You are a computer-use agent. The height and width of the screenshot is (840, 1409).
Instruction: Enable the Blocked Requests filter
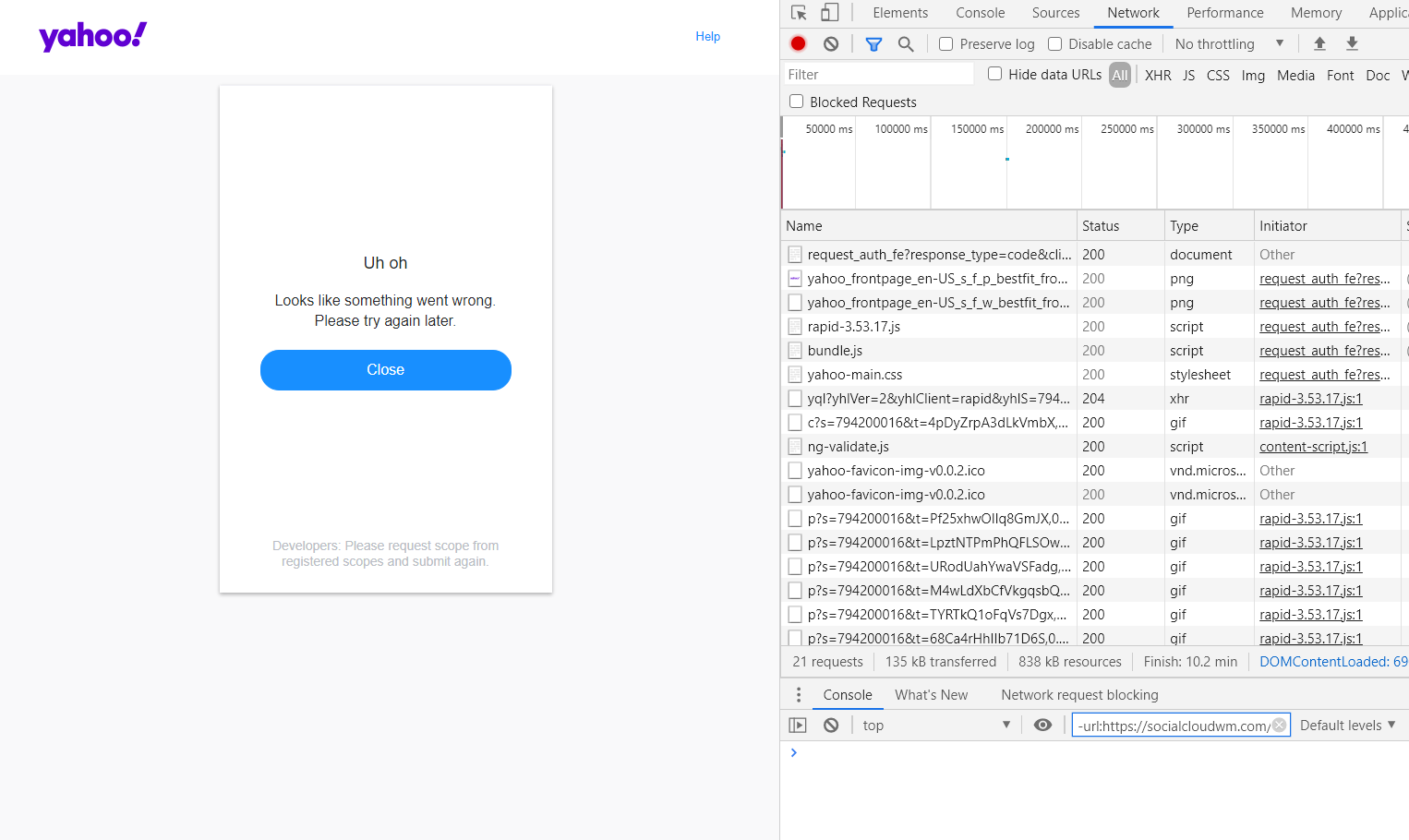coord(796,102)
